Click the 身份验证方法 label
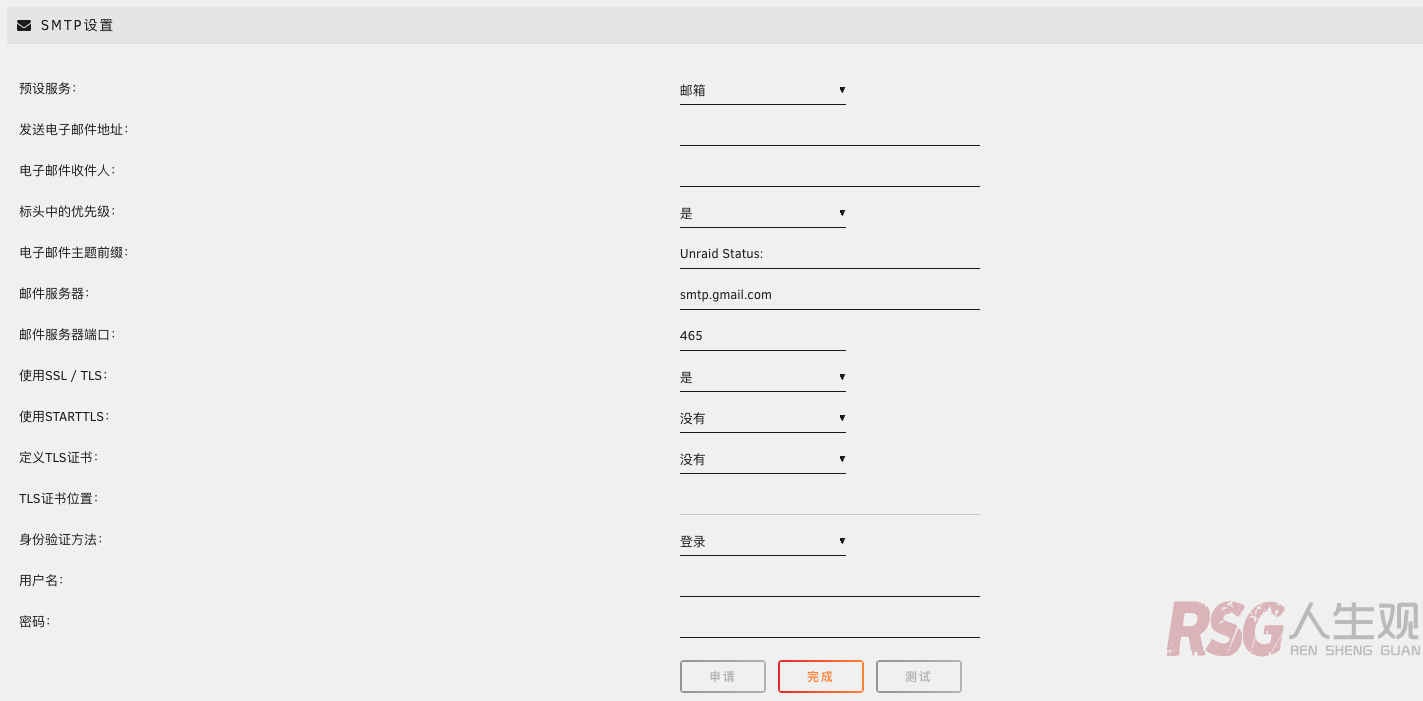Screen dimensions: 1423x701 (x=60, y=539)
